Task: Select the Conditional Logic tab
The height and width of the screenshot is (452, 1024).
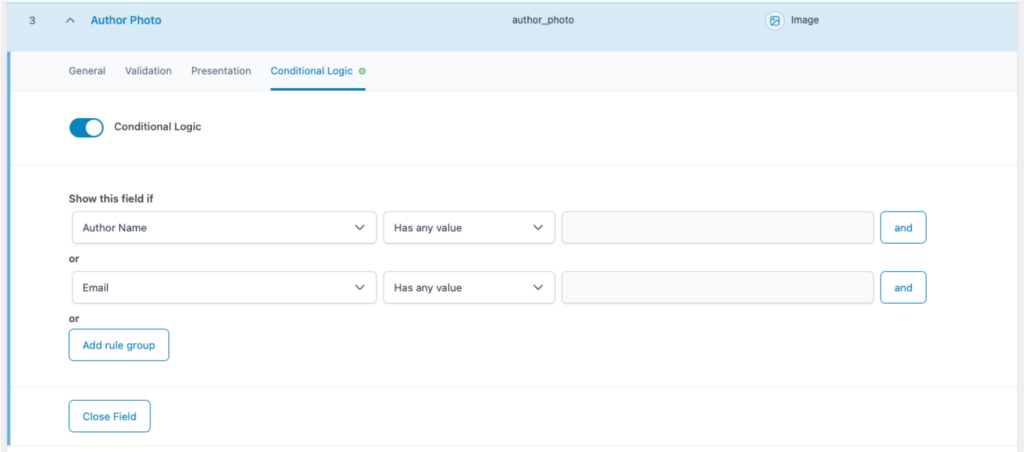Action: point(311,71)
